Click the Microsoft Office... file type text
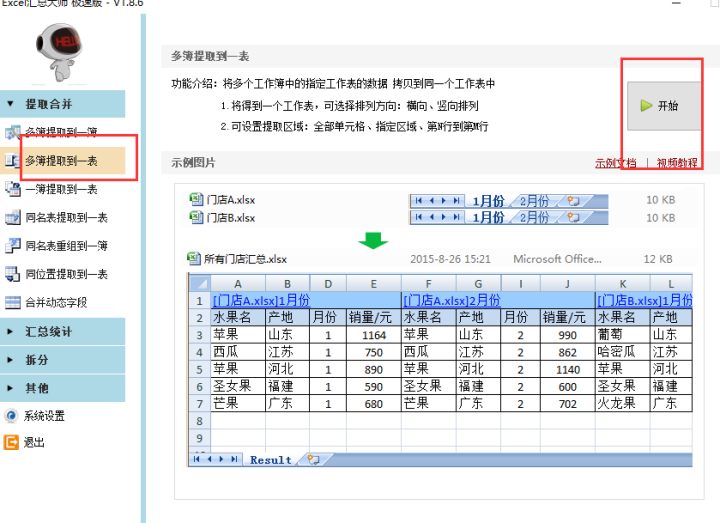This screenshot has height=523, width=720. tap(557, 259)
